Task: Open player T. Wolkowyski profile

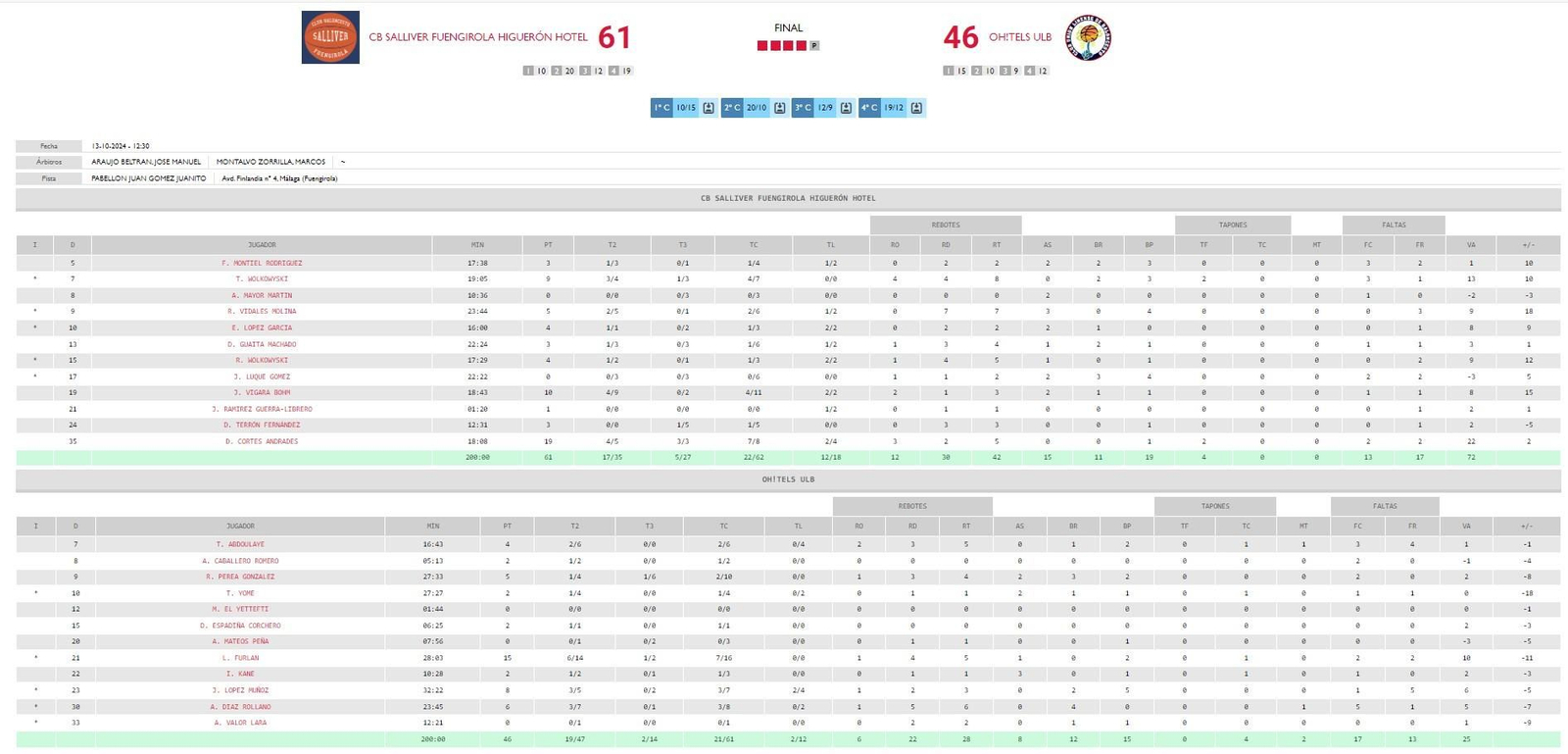Action: click(x=262, y=279)
